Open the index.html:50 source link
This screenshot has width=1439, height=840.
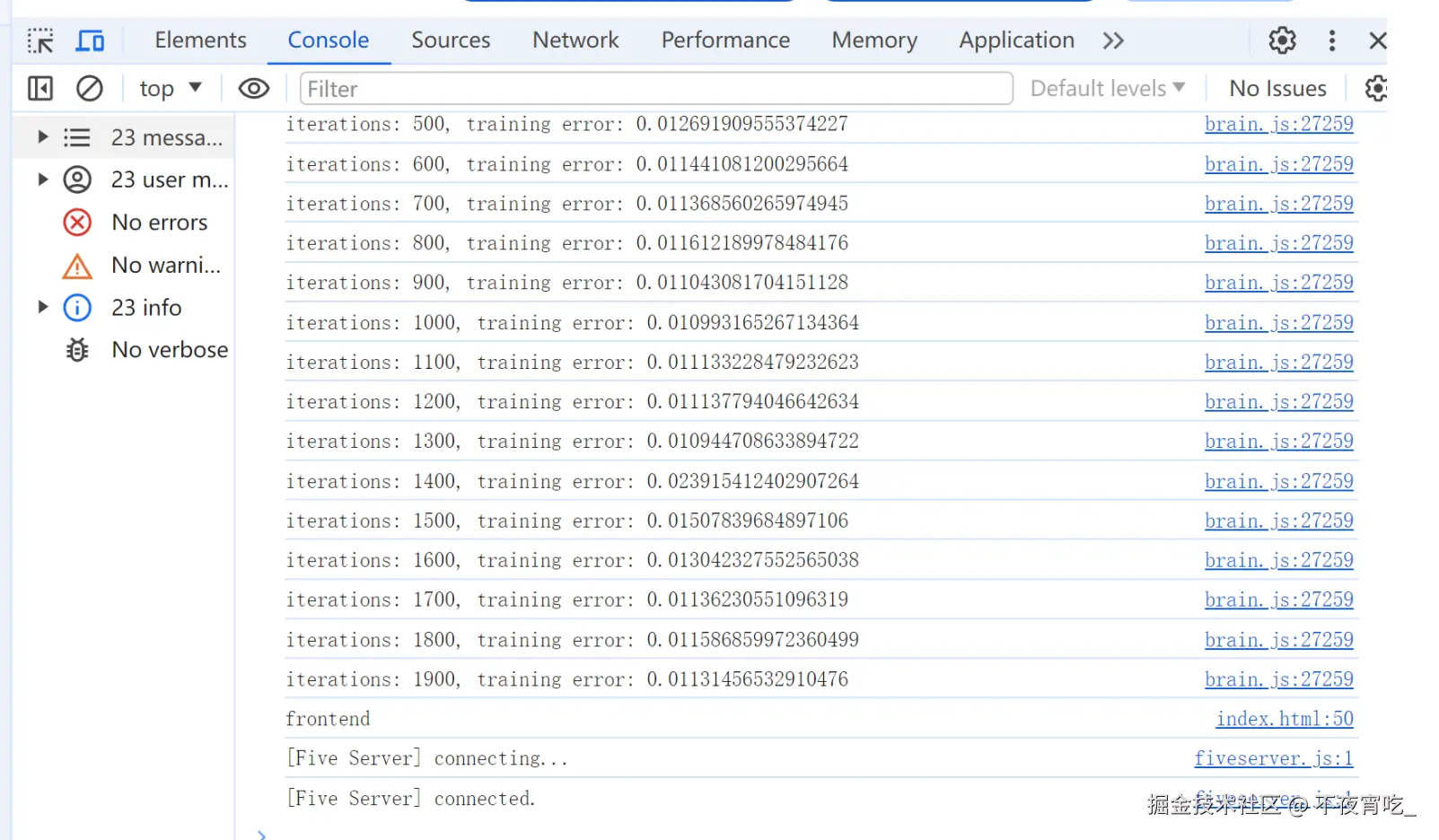1285,720
